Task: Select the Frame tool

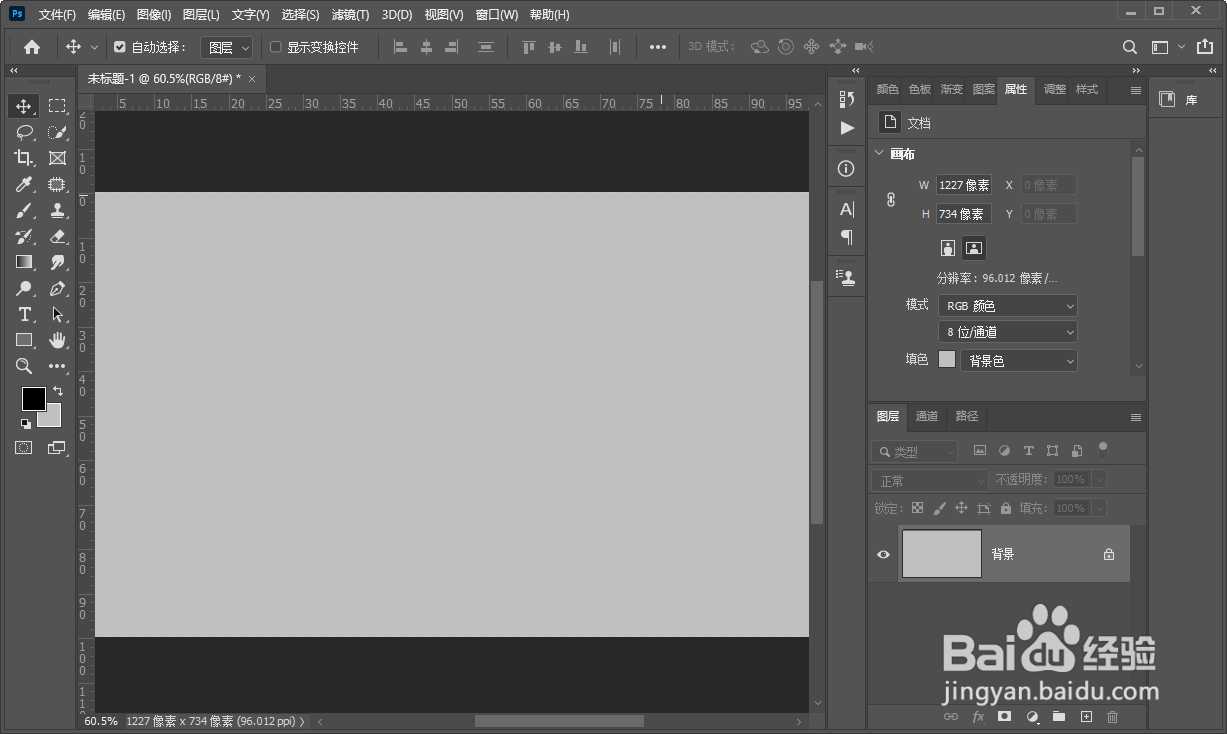Action: tap(57, 158)
